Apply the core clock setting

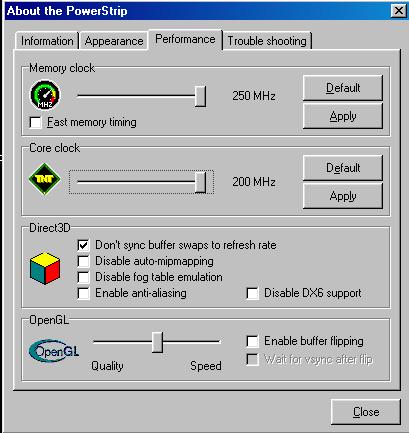point(343,196)
